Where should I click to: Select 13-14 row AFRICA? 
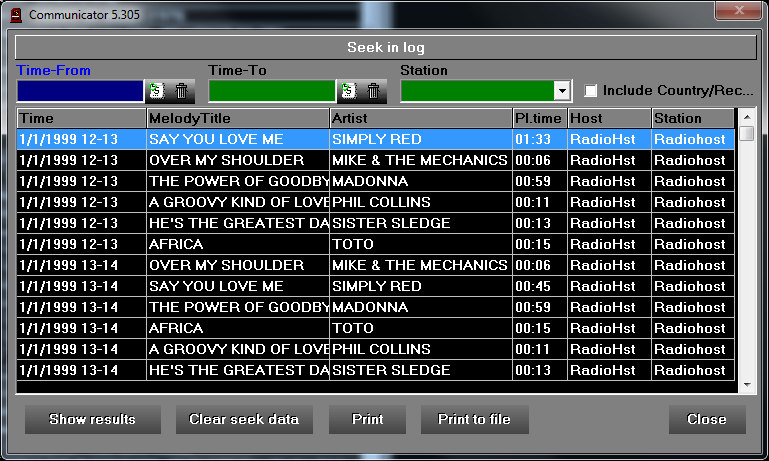coord(376,328)
